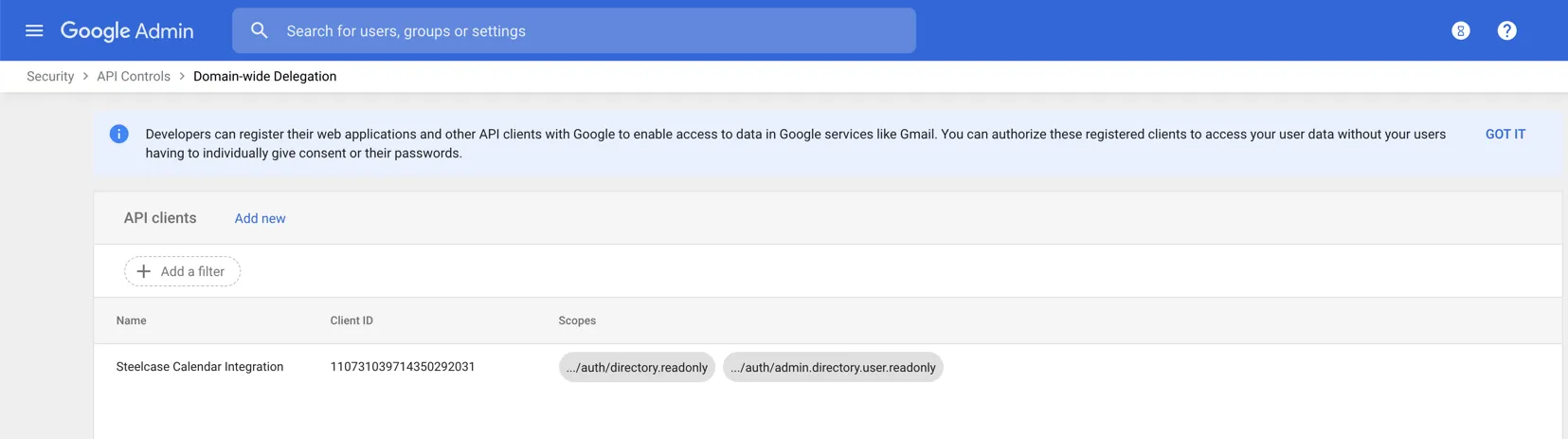Open the Help question mark icon

[1506, 30]
